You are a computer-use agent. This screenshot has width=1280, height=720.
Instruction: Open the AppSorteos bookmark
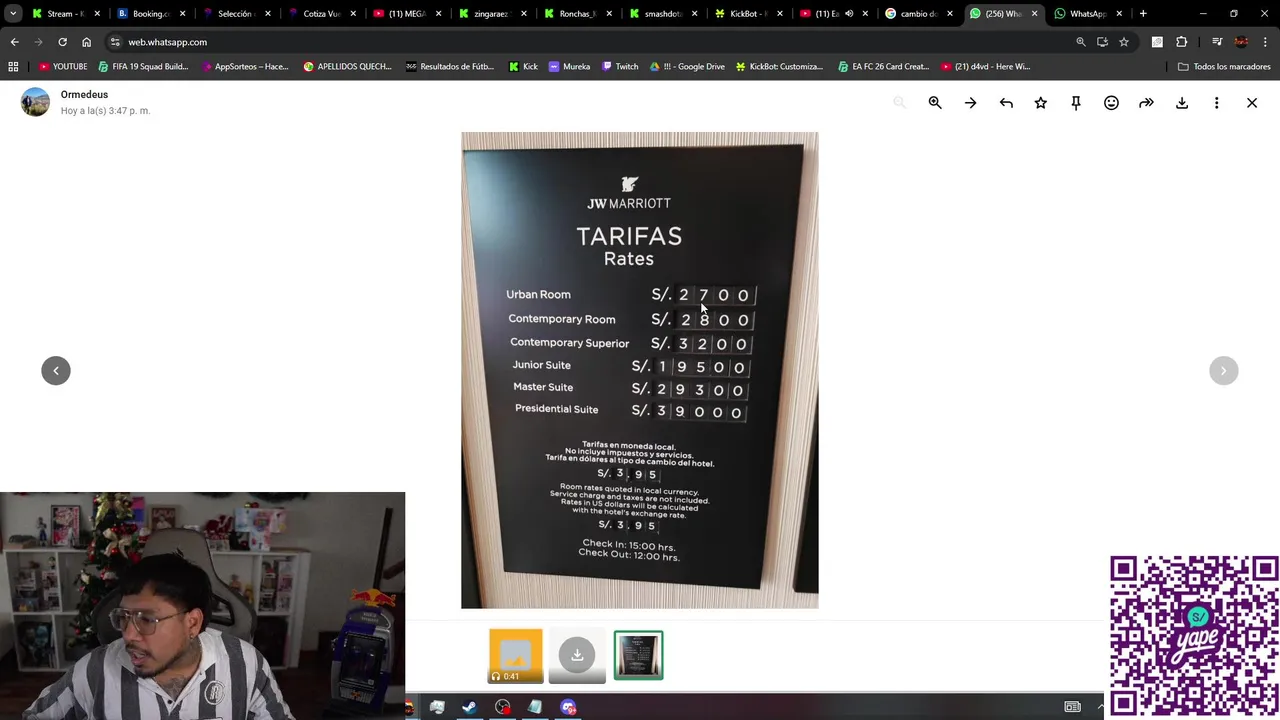click(x=245, y=67)
